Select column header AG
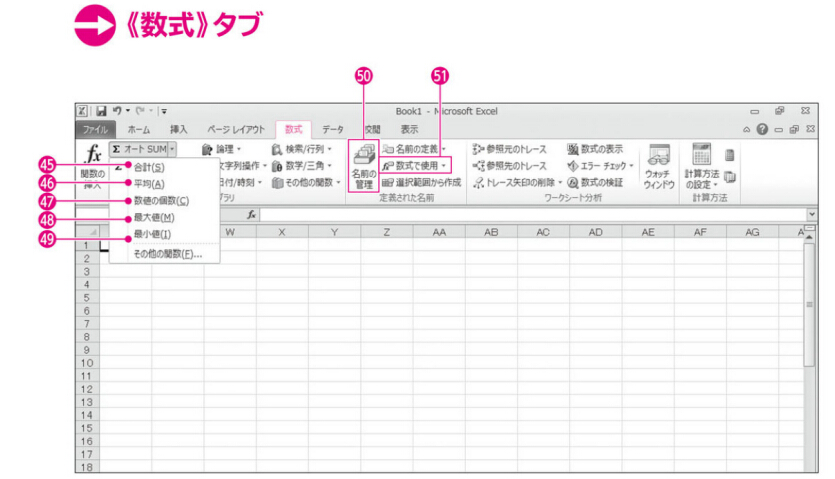Image resolution: width=835 pixels, height=479 pixels. click(x=752, y=232)
